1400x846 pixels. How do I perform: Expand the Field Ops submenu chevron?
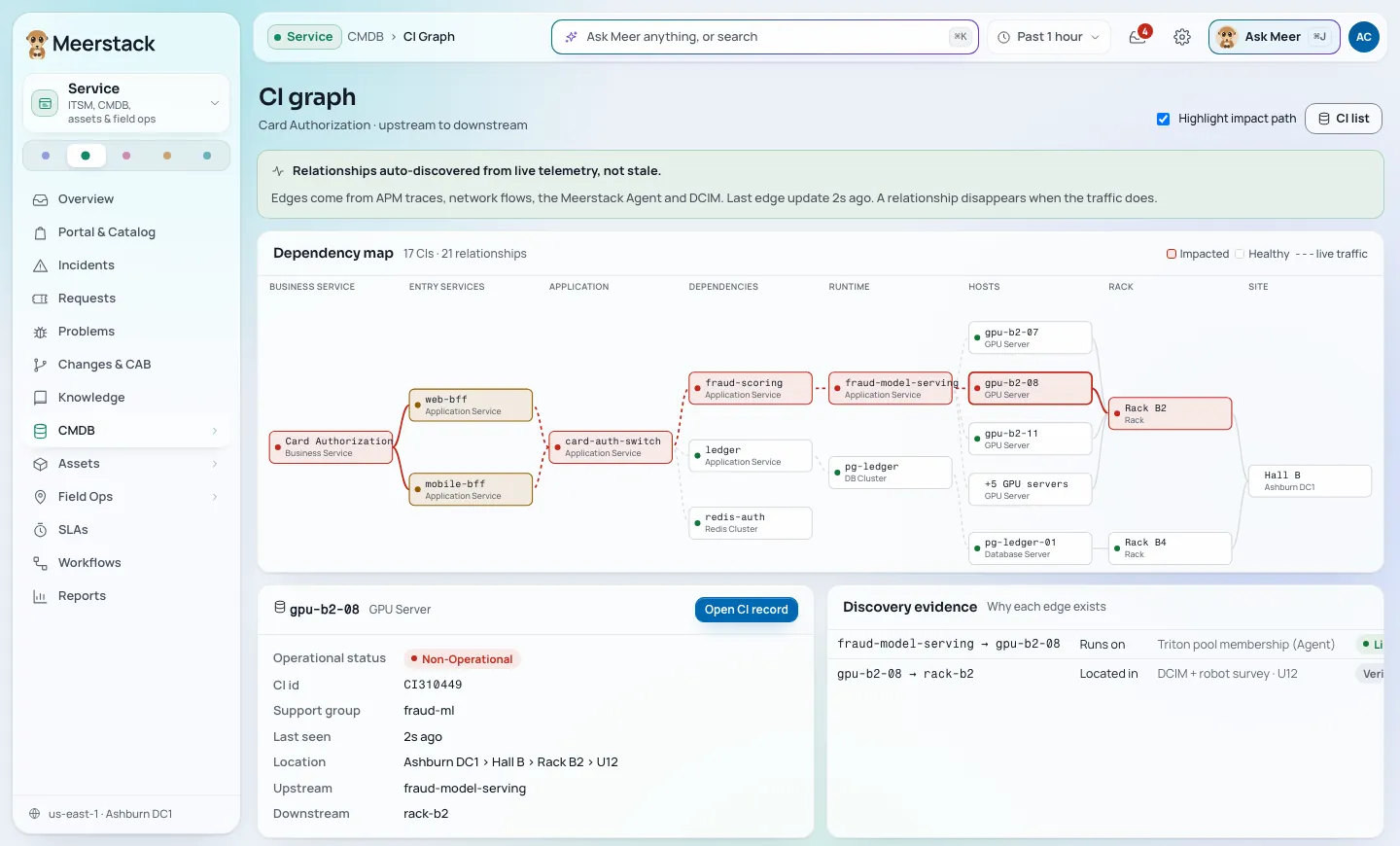click(215, 497)
